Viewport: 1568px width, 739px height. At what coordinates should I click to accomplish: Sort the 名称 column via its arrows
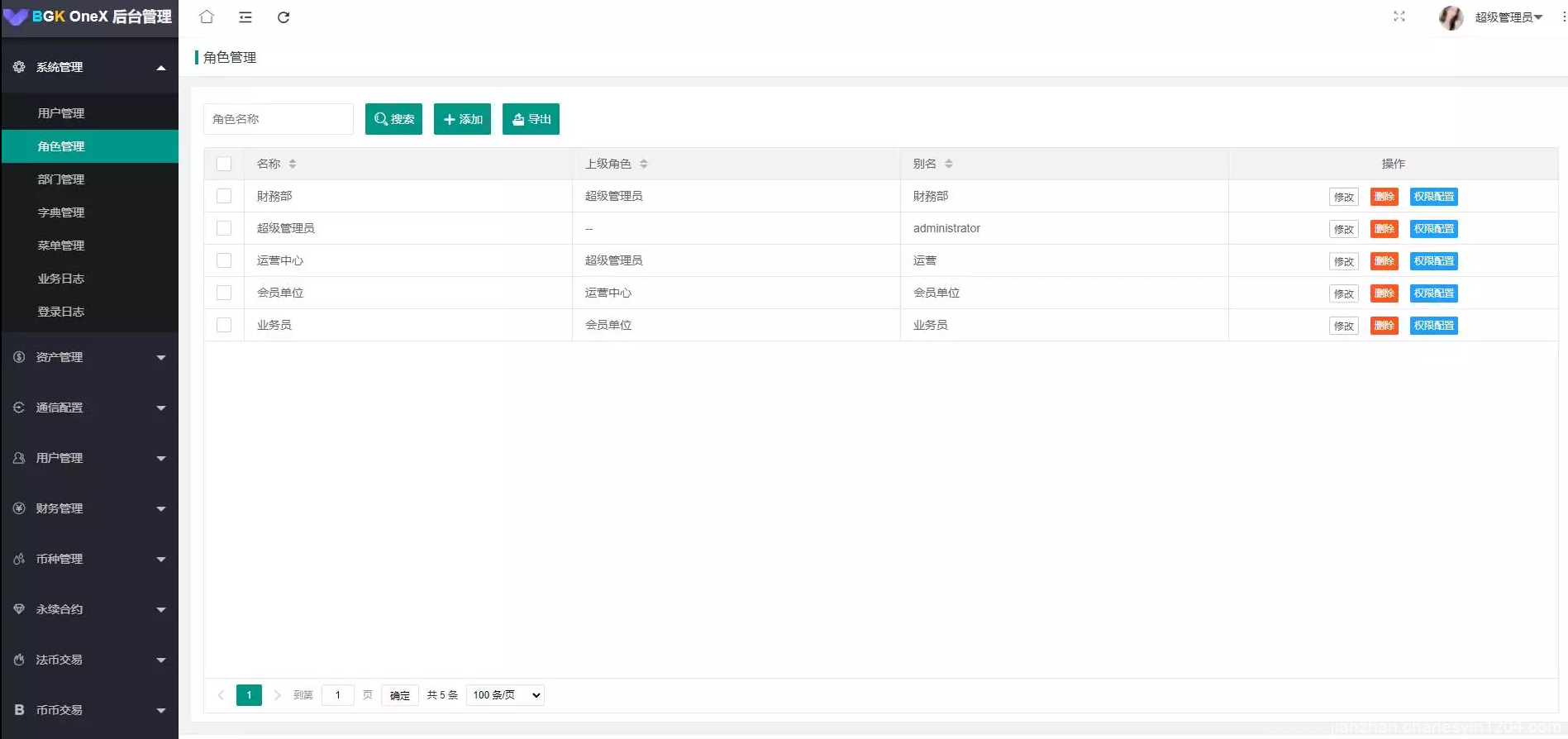click(x=293, y=164)
